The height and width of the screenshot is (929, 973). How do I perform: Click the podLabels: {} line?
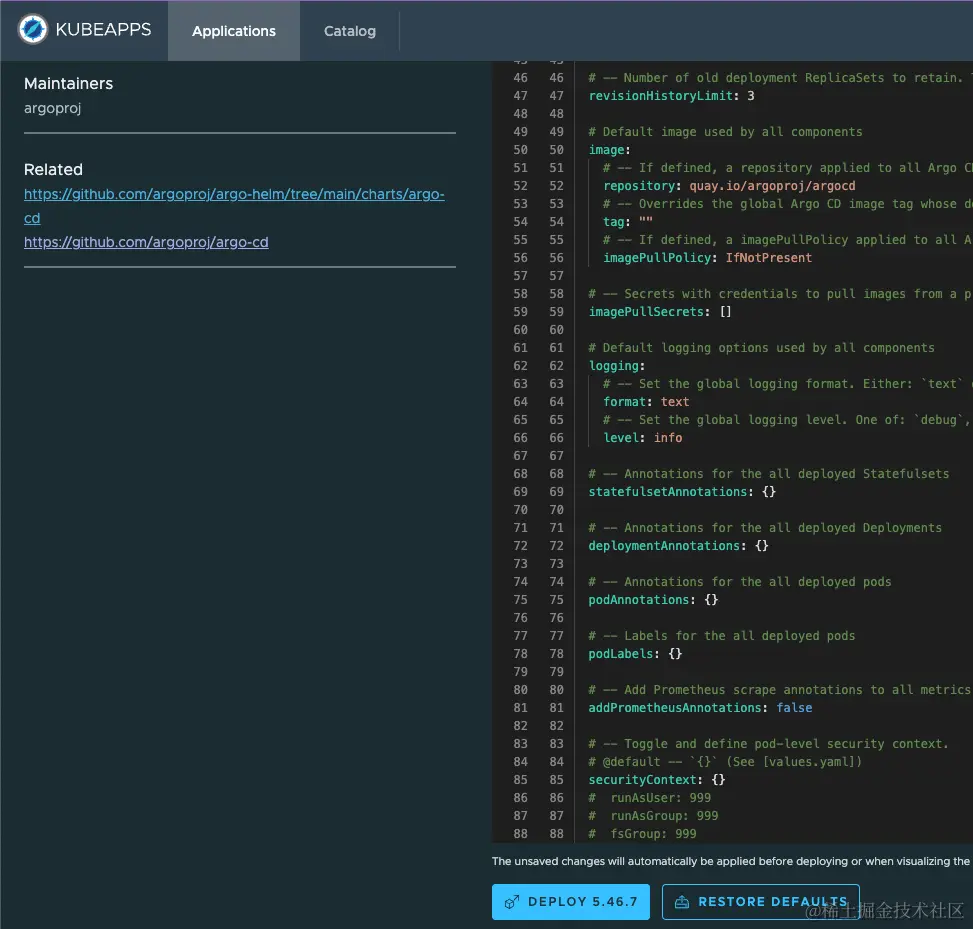(635, 653)
